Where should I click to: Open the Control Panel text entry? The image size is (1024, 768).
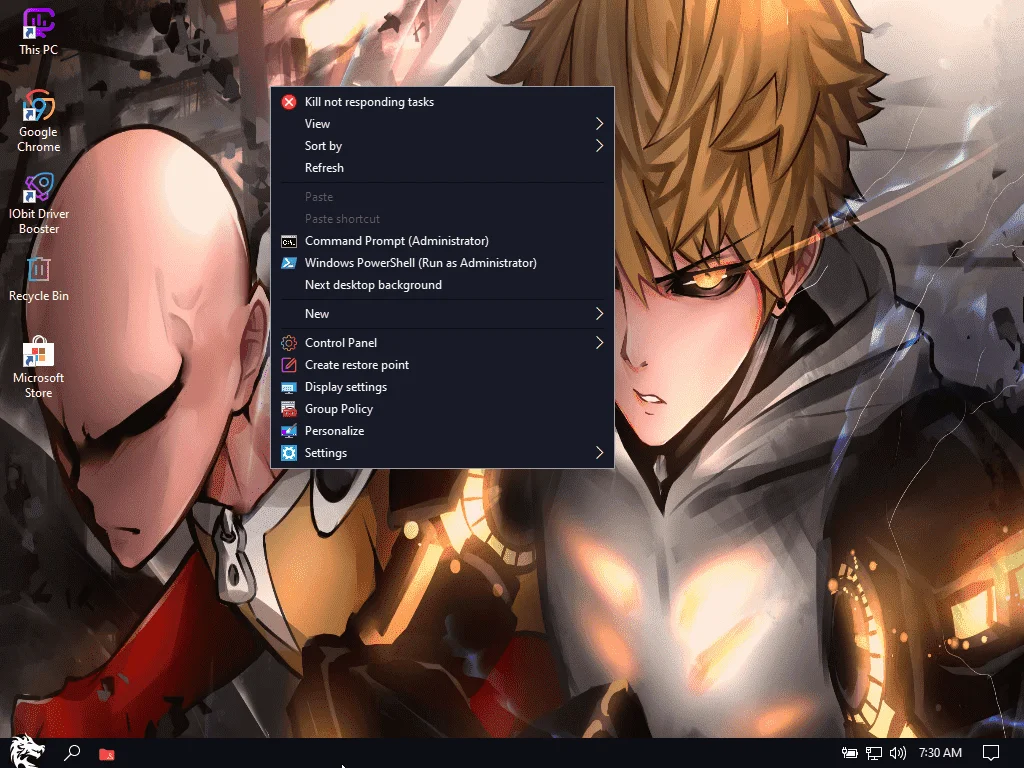tap(340, 343)
